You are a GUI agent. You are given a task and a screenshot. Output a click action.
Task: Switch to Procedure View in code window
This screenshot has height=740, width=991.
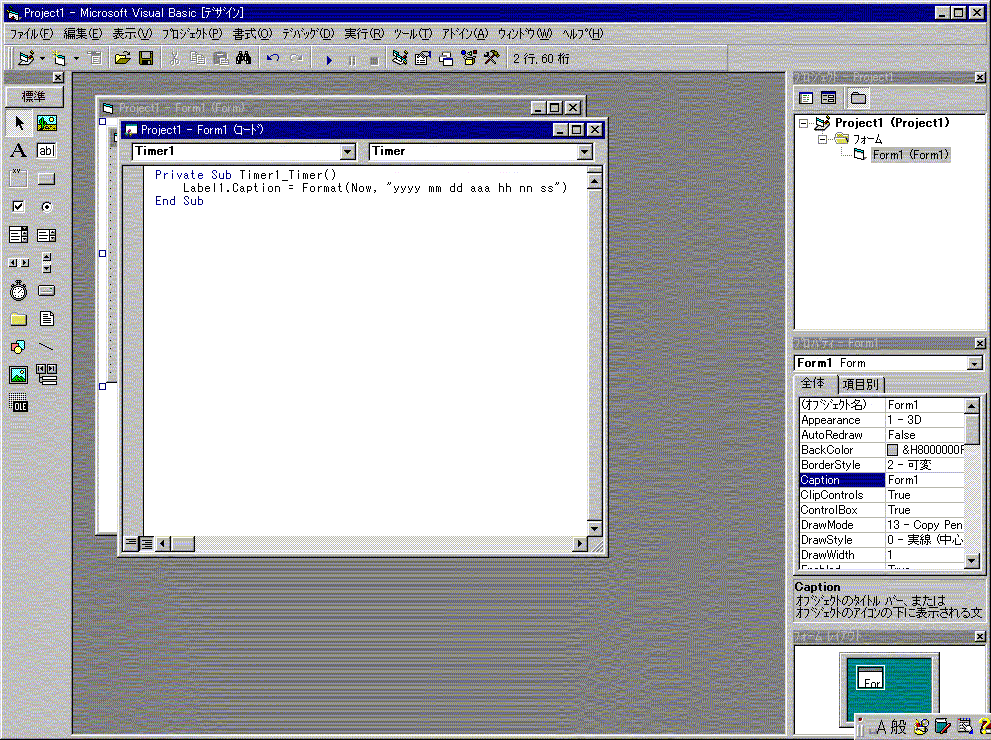[x=131, y=543]
